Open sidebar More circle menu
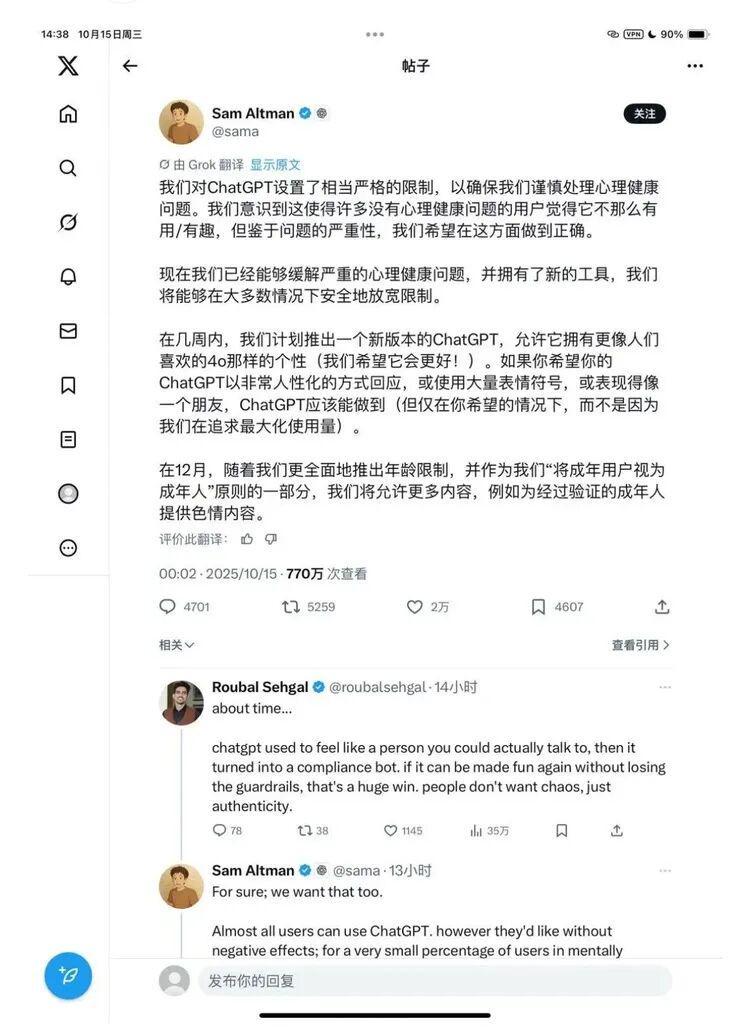 coord(68,548)
